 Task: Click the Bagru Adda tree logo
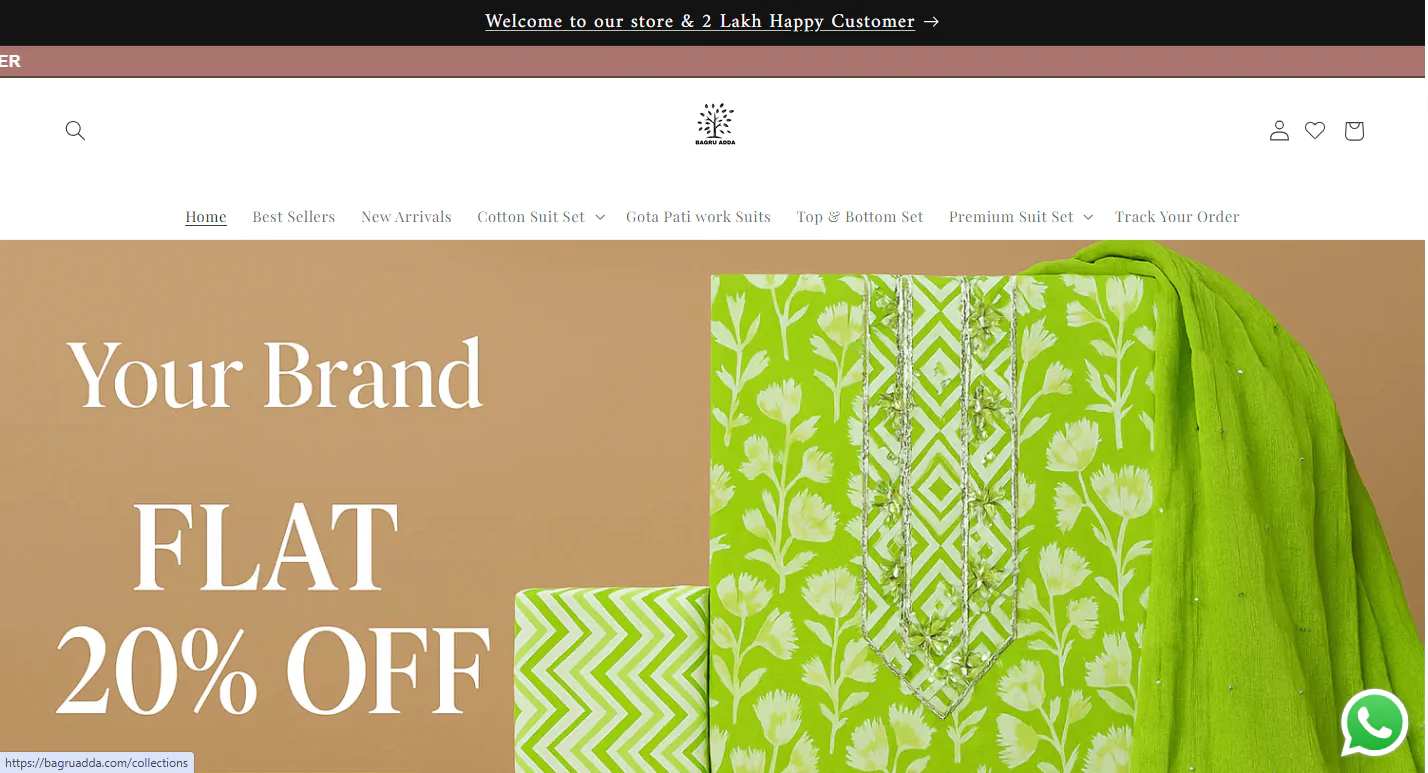tap(715, 125)
